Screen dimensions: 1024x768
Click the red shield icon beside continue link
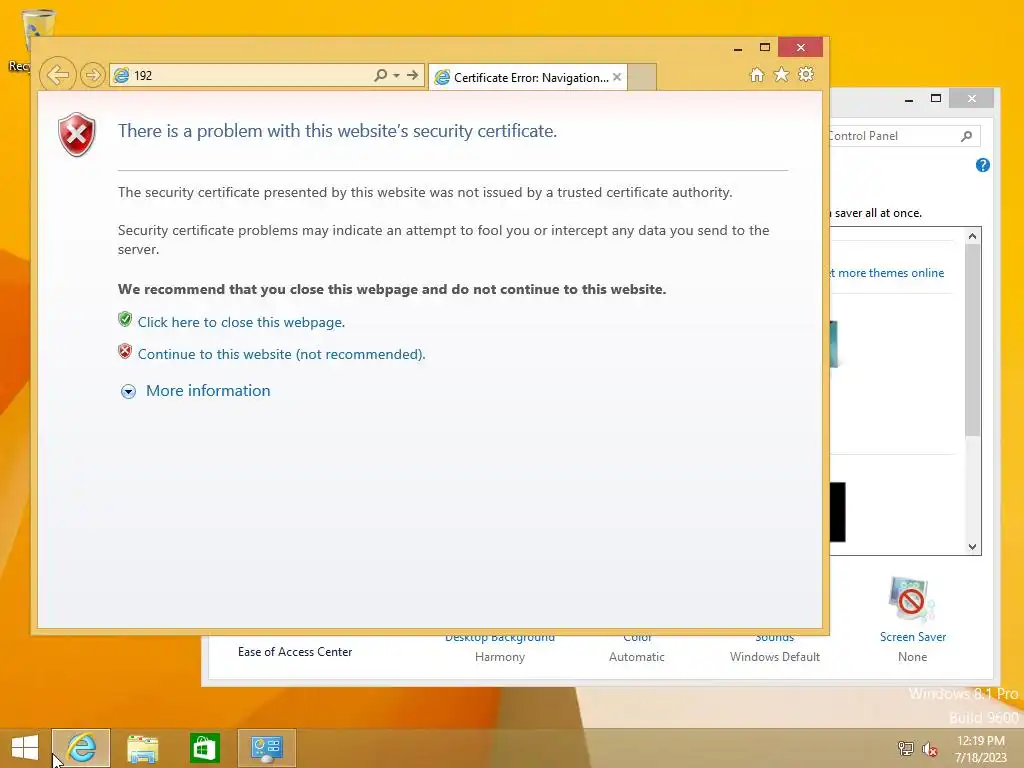(x=125, y=351)
